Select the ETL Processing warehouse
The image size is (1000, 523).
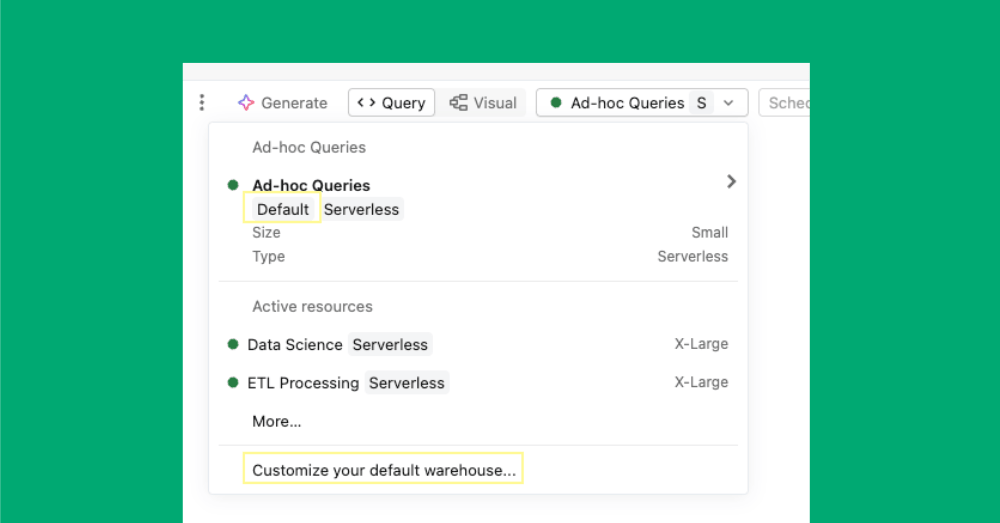(x=303, y=383)
